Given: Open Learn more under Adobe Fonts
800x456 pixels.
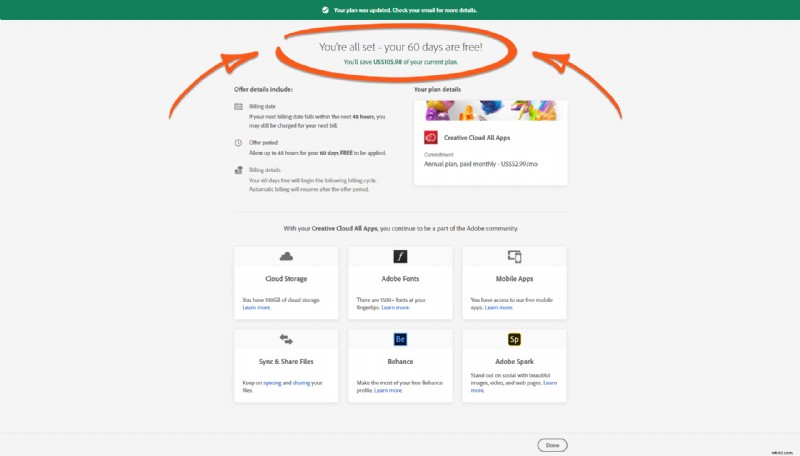Looking at the screenshot, I should pos(395,308).
